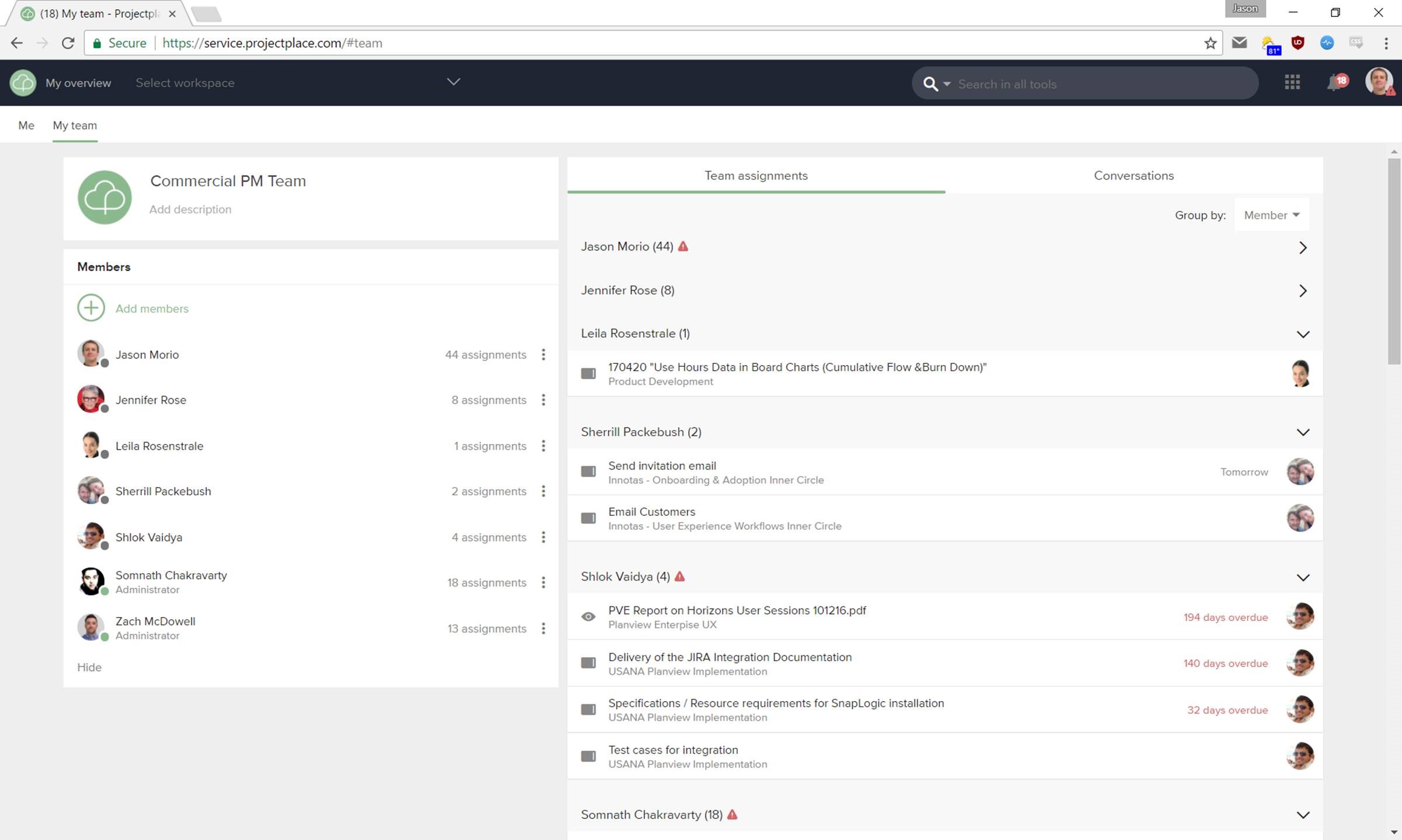Collapse Leila Rosenstrale (1) section

point(1303,334)
